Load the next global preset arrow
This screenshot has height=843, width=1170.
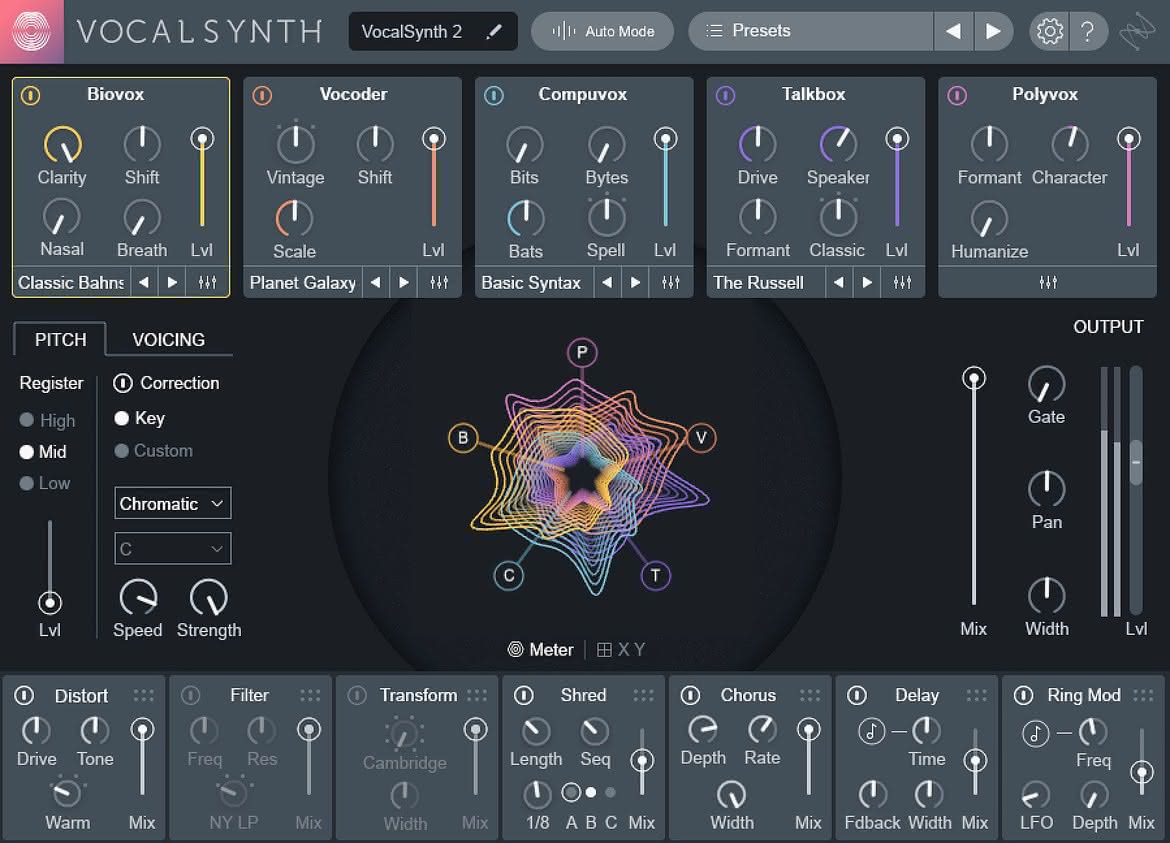(992, 31)
